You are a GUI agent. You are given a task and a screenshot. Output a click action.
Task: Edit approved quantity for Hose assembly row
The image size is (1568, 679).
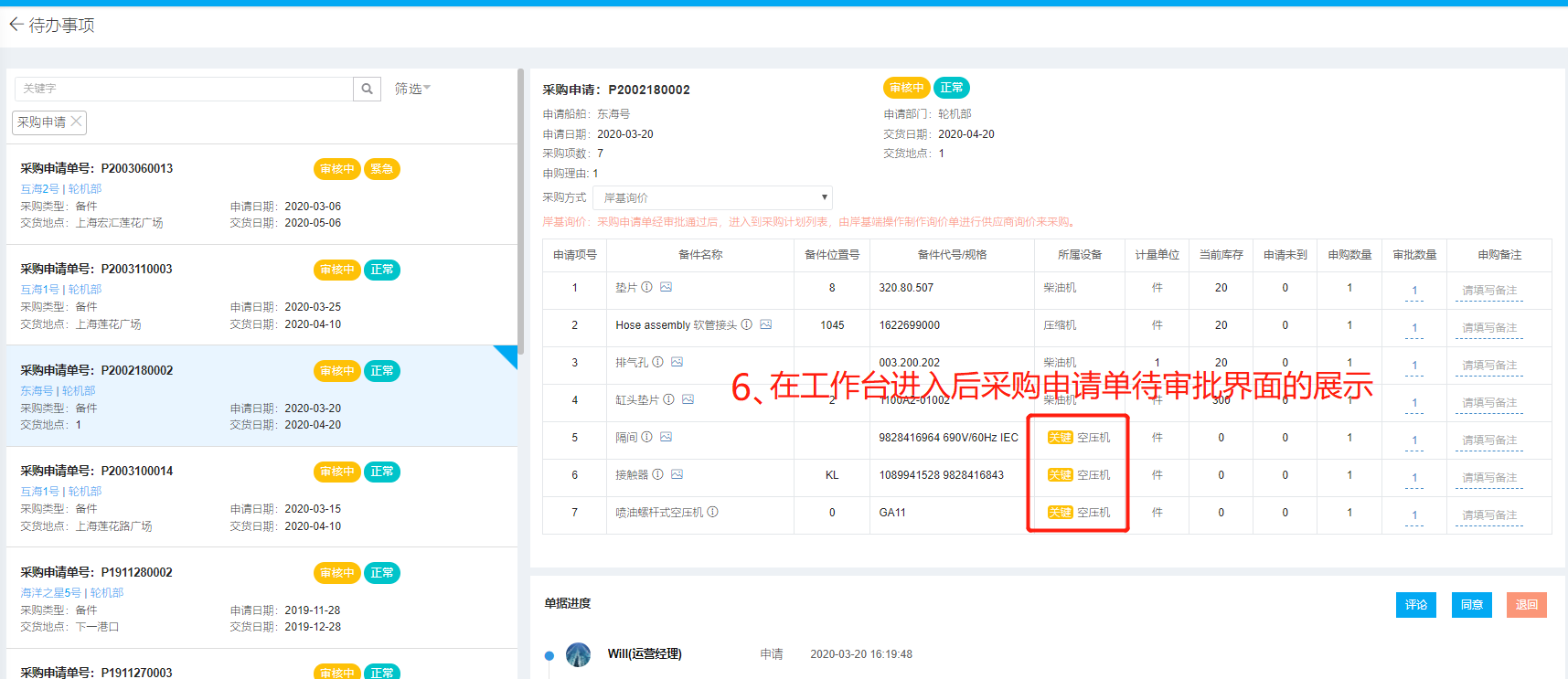[1414, 329]
